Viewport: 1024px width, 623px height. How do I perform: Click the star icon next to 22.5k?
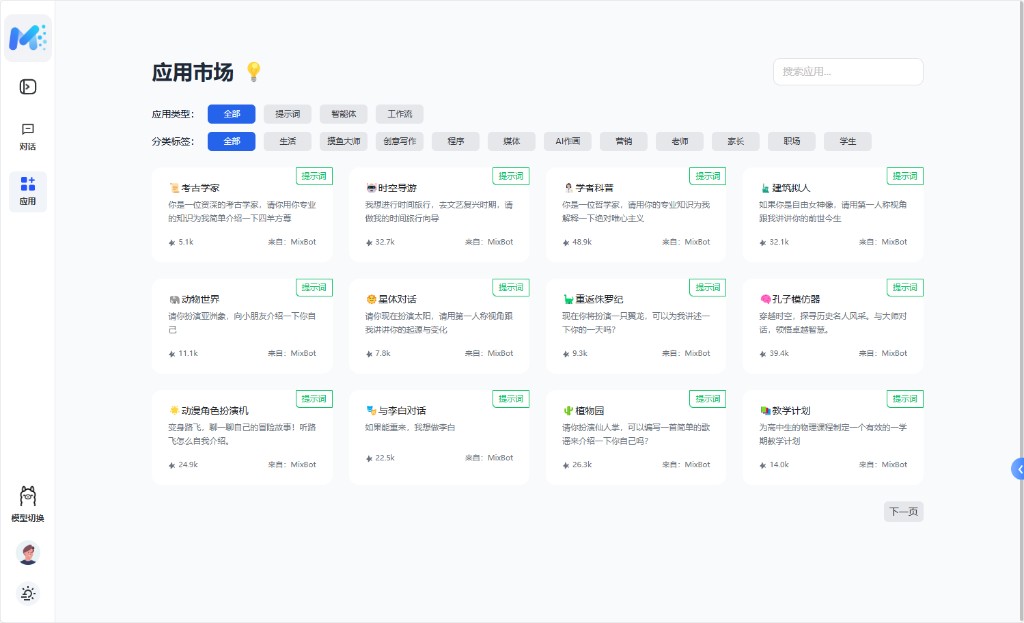coord(369,458)
